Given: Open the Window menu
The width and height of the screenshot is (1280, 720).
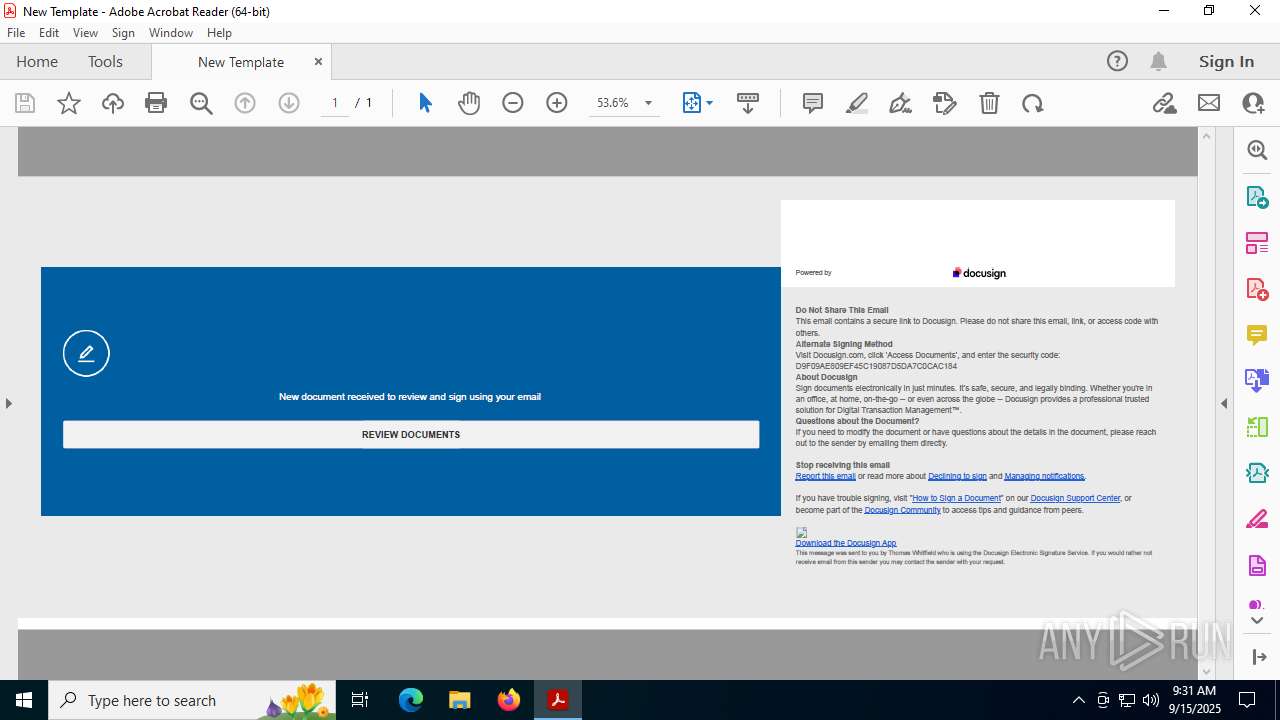Looking at the screenshot, I should coord(171,33).
